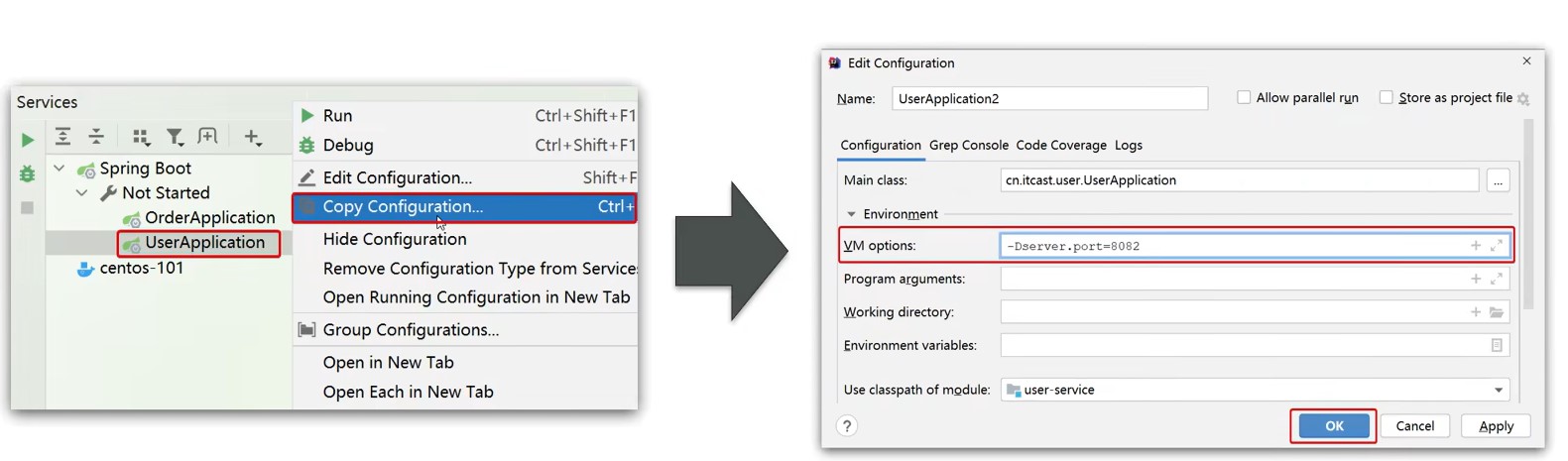Click the browse button beside Main class
The width and height of the screenshot is (1568, 461).
1498,180
